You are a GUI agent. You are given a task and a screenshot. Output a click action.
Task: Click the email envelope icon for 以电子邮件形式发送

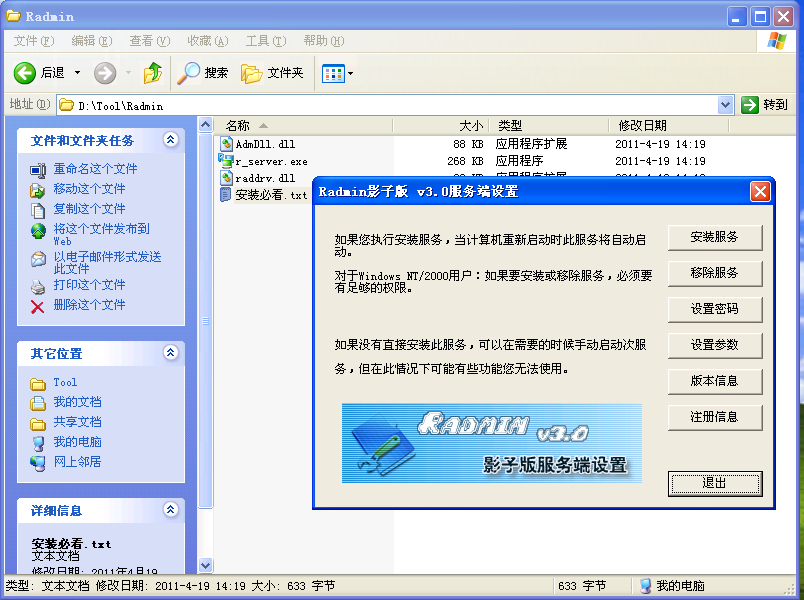[38, 259]
